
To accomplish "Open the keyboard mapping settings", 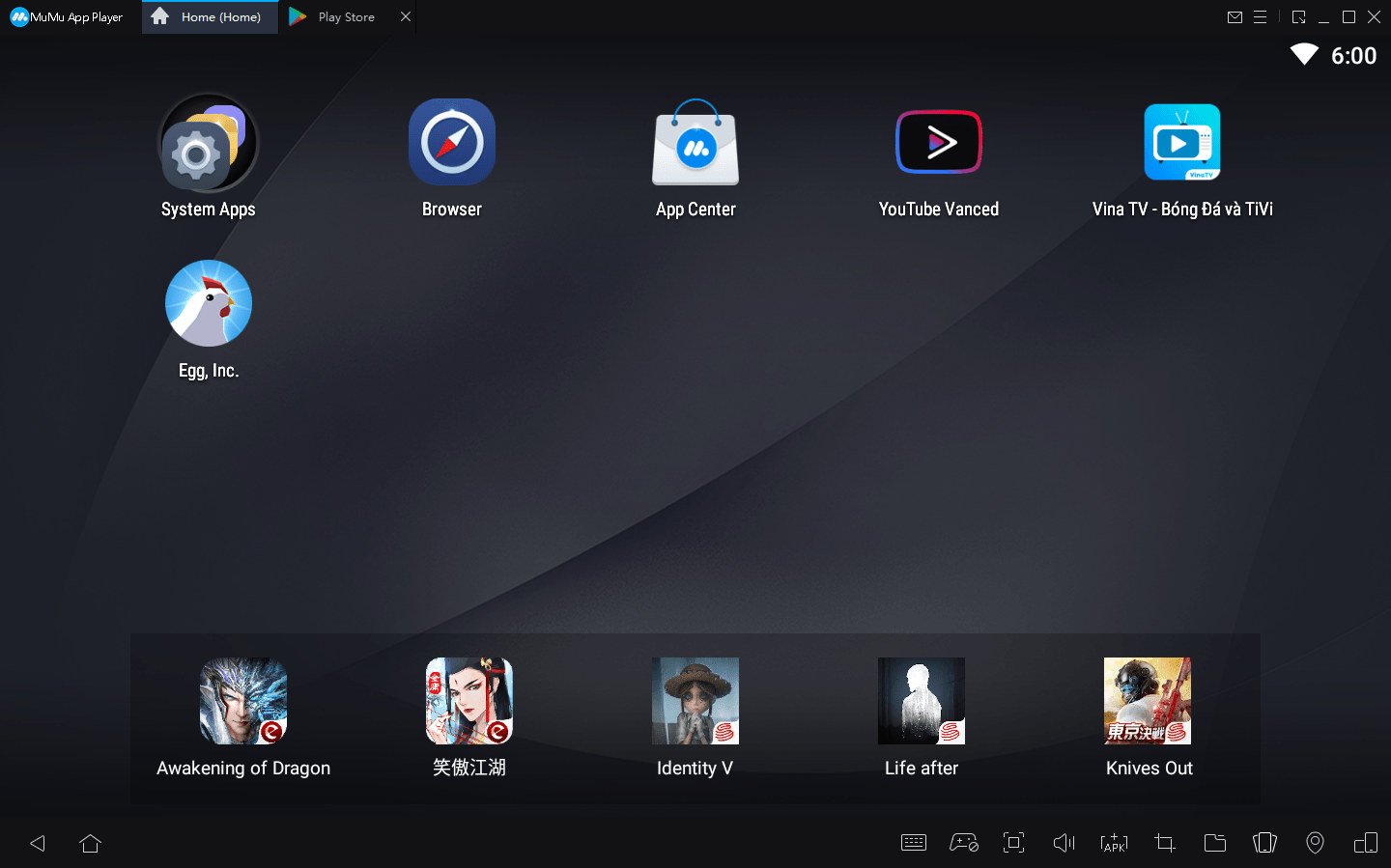I will [914, 842].
